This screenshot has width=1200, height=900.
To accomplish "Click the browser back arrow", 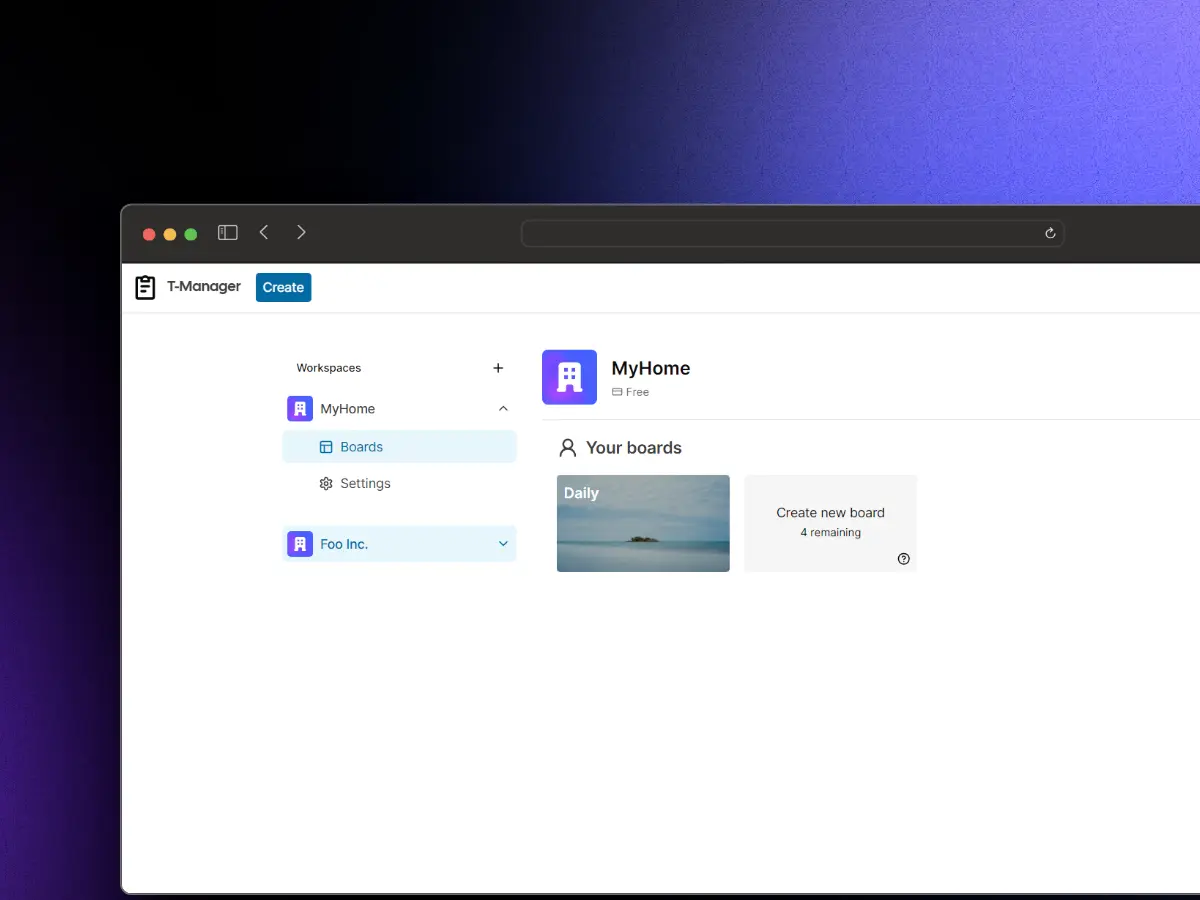I will [x=263, y=232].
